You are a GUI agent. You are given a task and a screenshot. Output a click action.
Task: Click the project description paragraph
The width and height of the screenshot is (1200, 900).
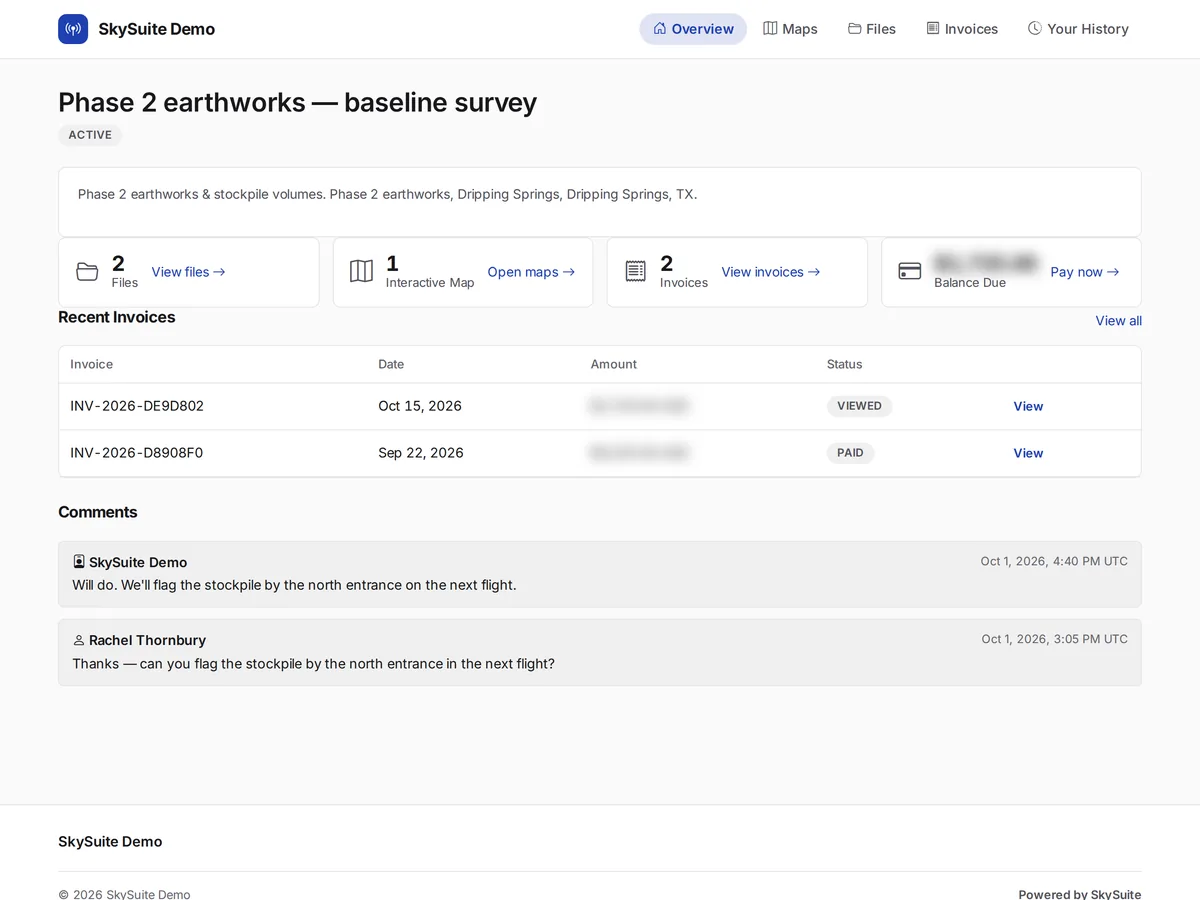387,194
